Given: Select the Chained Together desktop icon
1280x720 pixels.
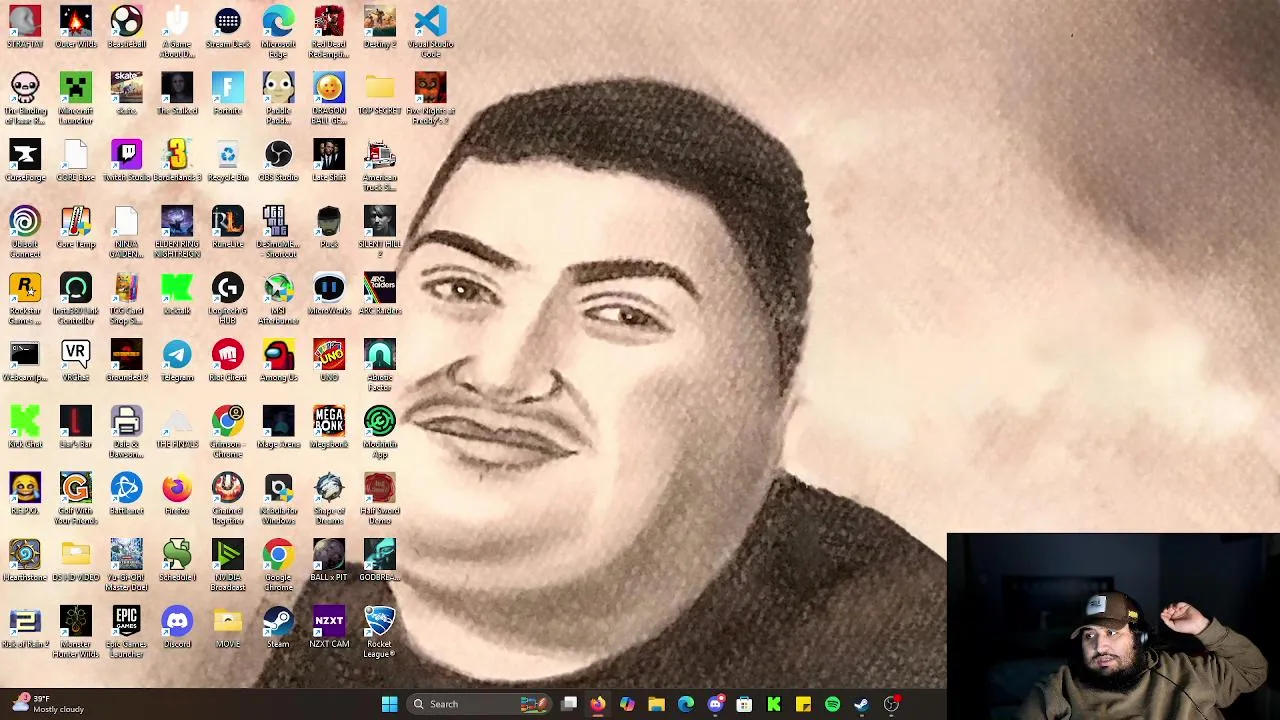Looking at the screenshot, I should (228, 499).
